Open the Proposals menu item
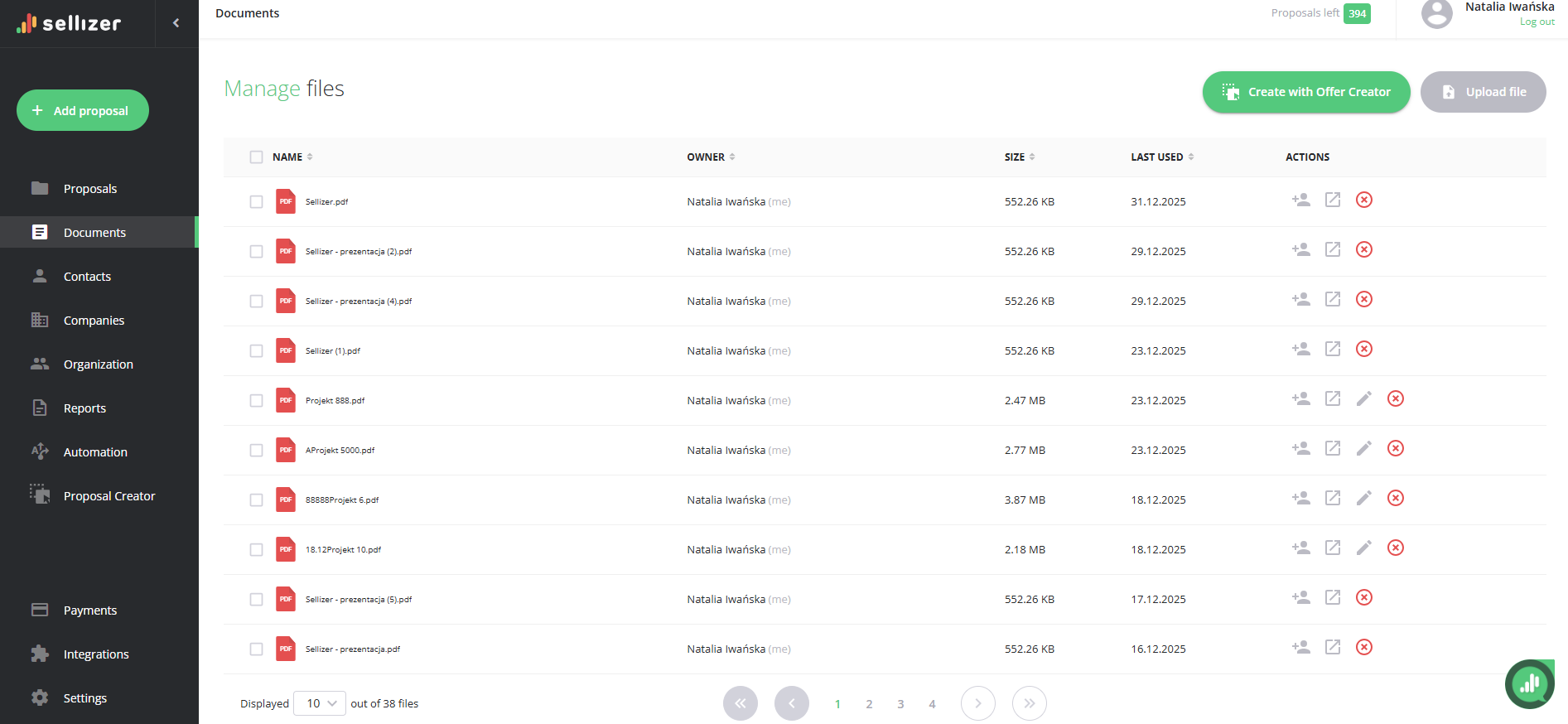The height and width of the screenshot is (724, 1568). [90, 189]
